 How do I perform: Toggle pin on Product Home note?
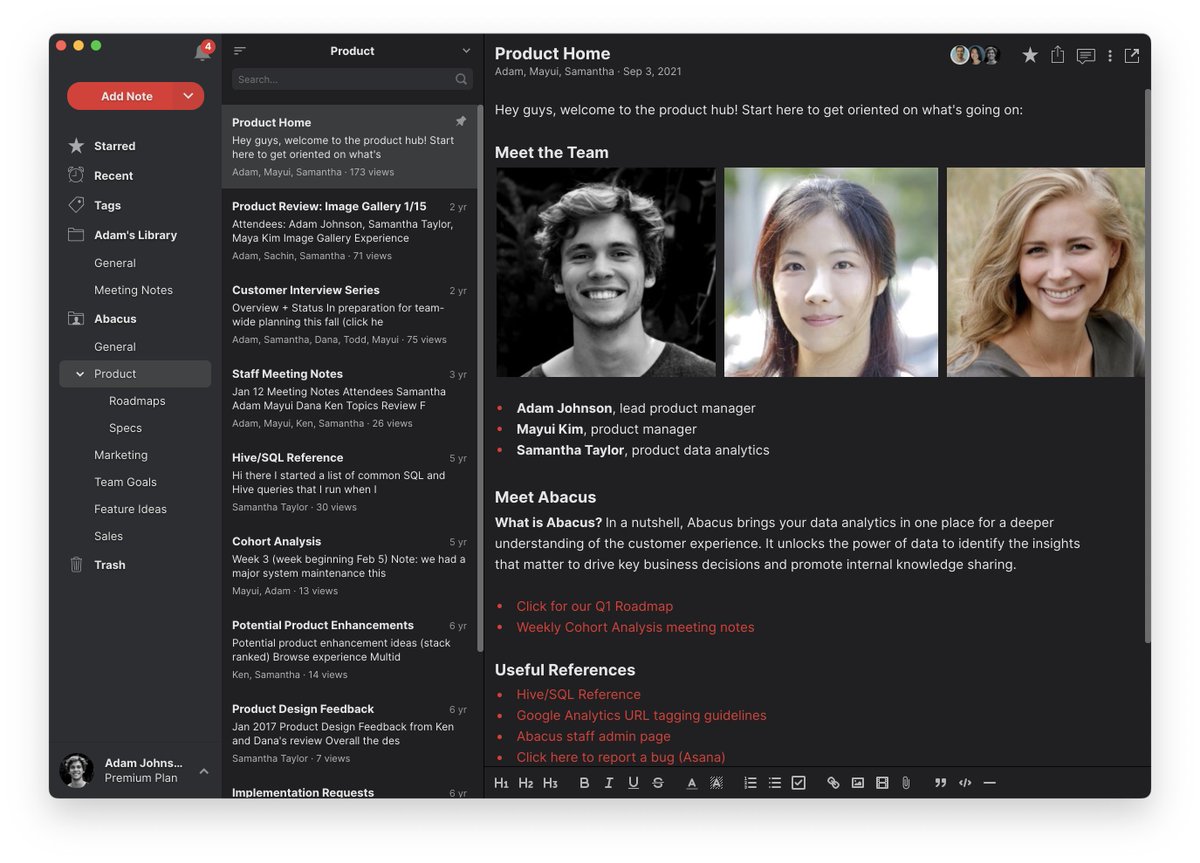pos(461,121)
